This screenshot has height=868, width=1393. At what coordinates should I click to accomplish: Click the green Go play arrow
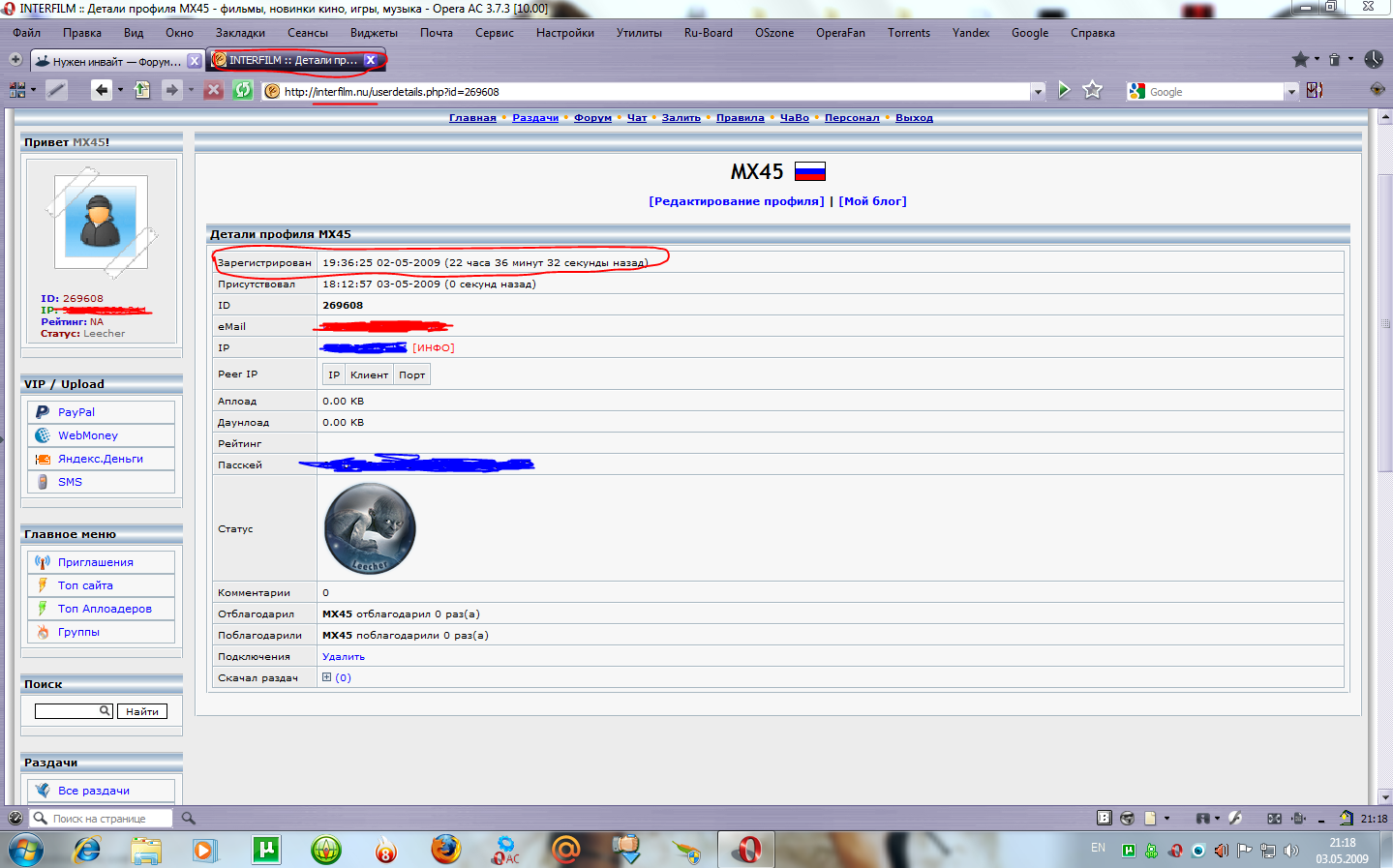tap(1064, 90)
